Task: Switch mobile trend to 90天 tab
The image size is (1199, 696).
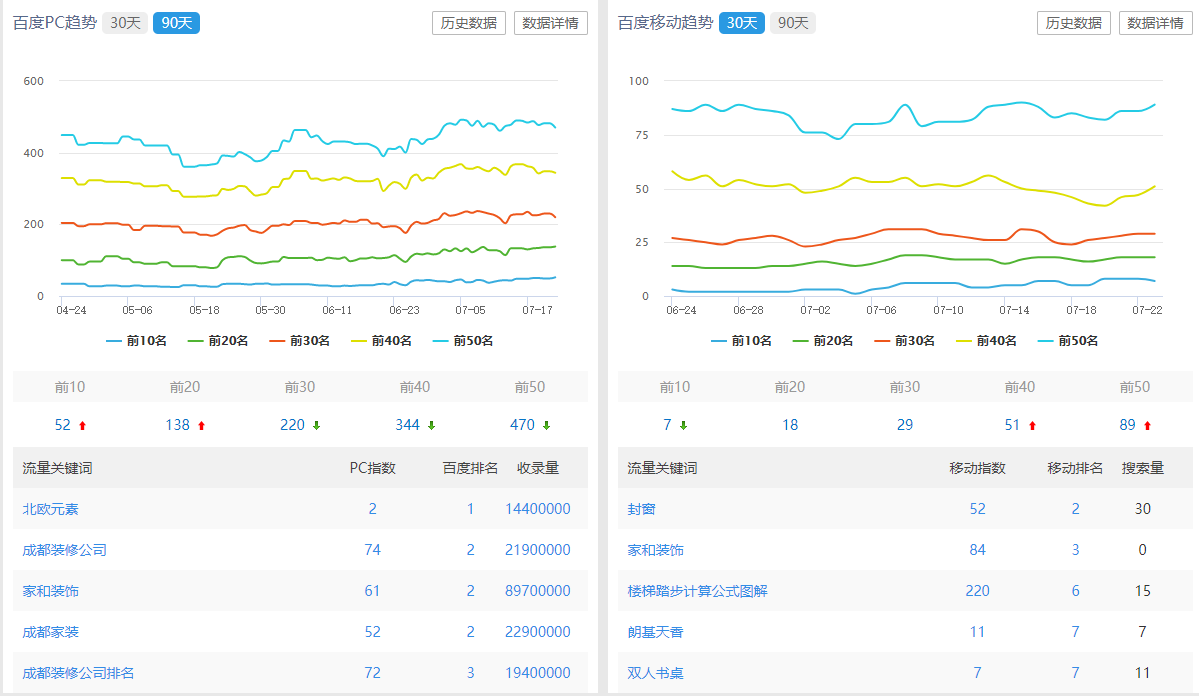Action: (x=792, y=23)
